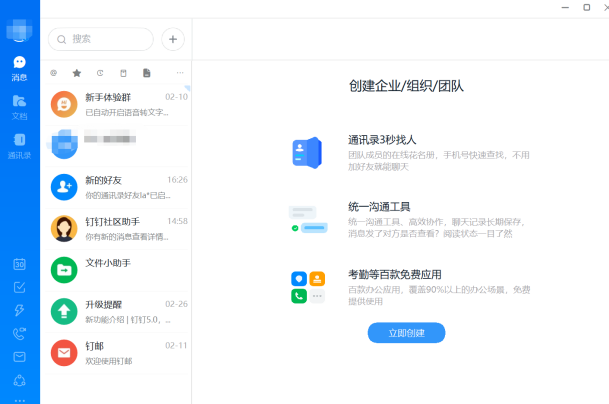
Task: Click the 立即创建 button
Action: pos(406,333)
